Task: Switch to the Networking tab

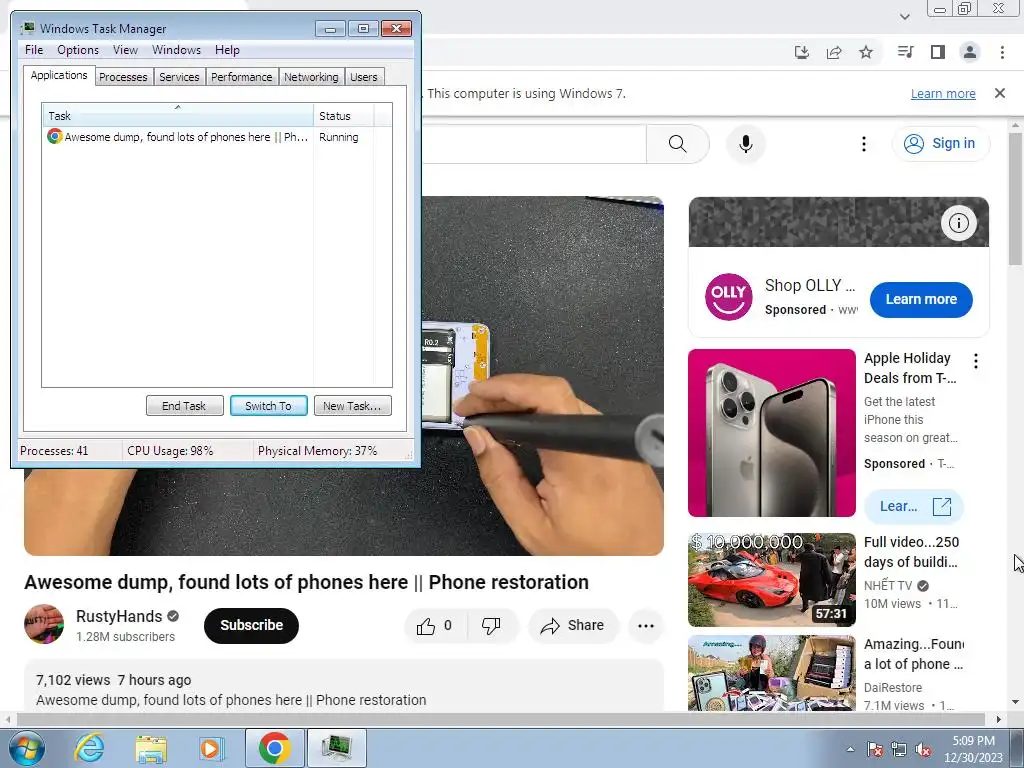Action: [311, 77]
